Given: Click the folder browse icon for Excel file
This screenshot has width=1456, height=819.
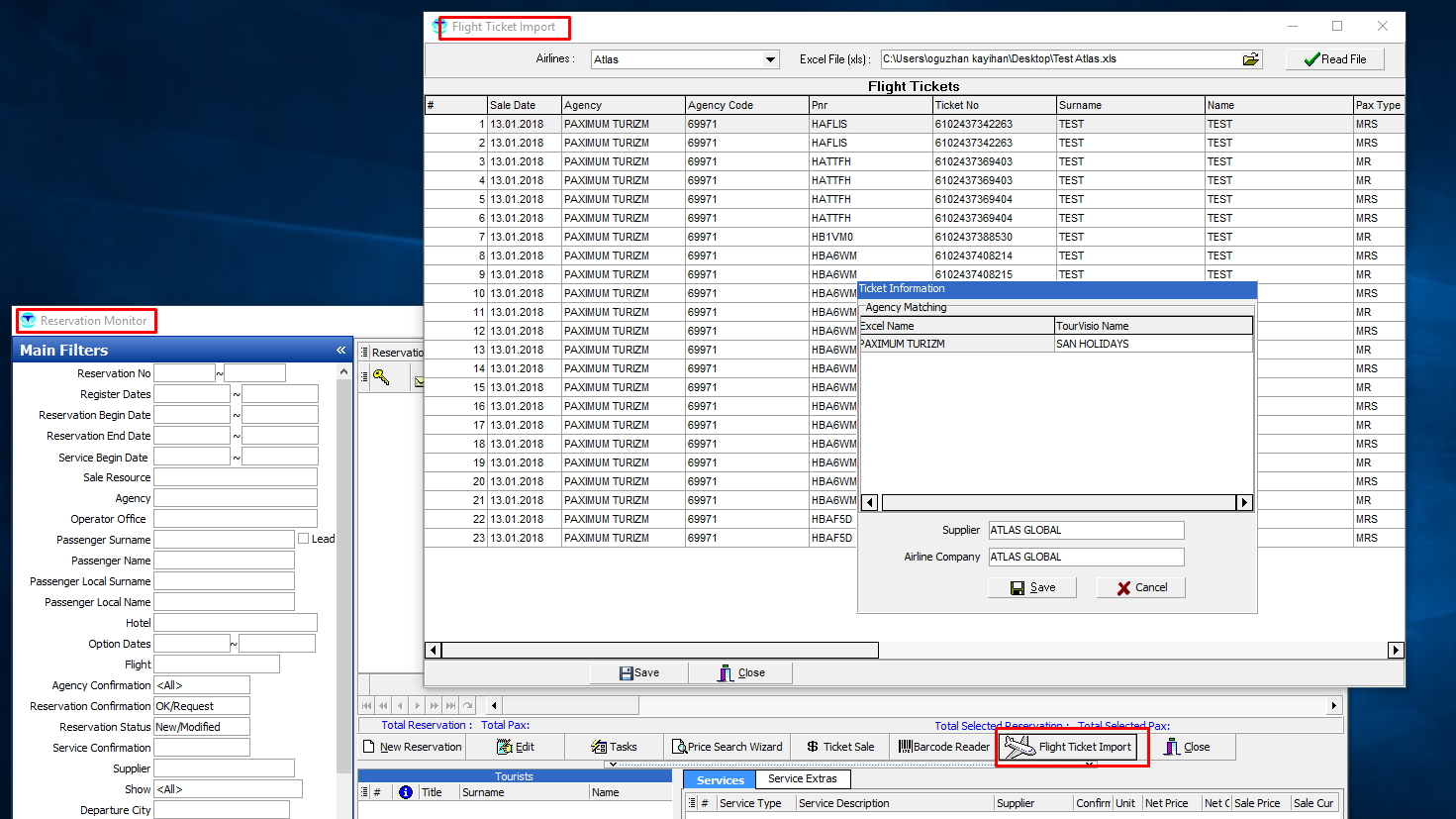Looking at the screenshot, I should 1251,59.
